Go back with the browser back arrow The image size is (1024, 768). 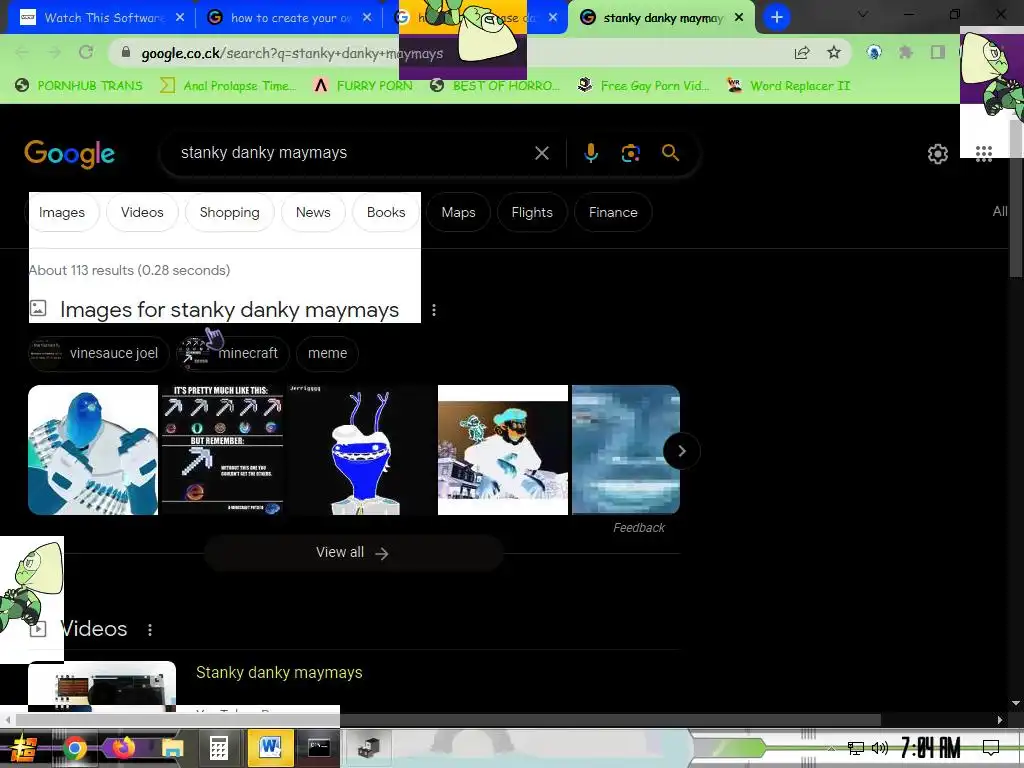tap(22, 52)
